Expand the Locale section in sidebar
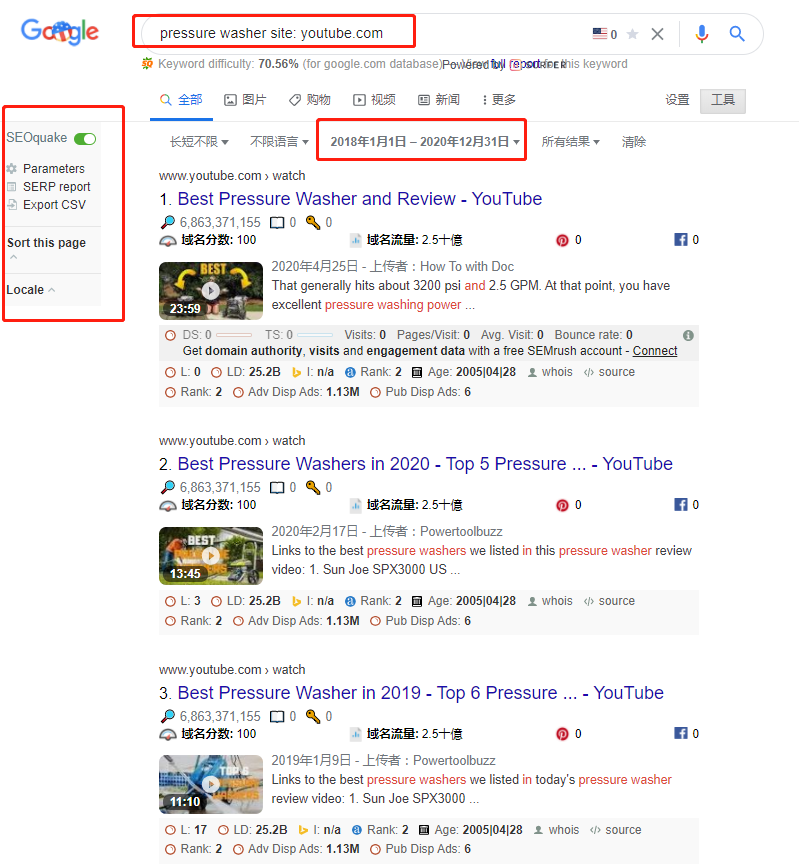 click(31, 290)
